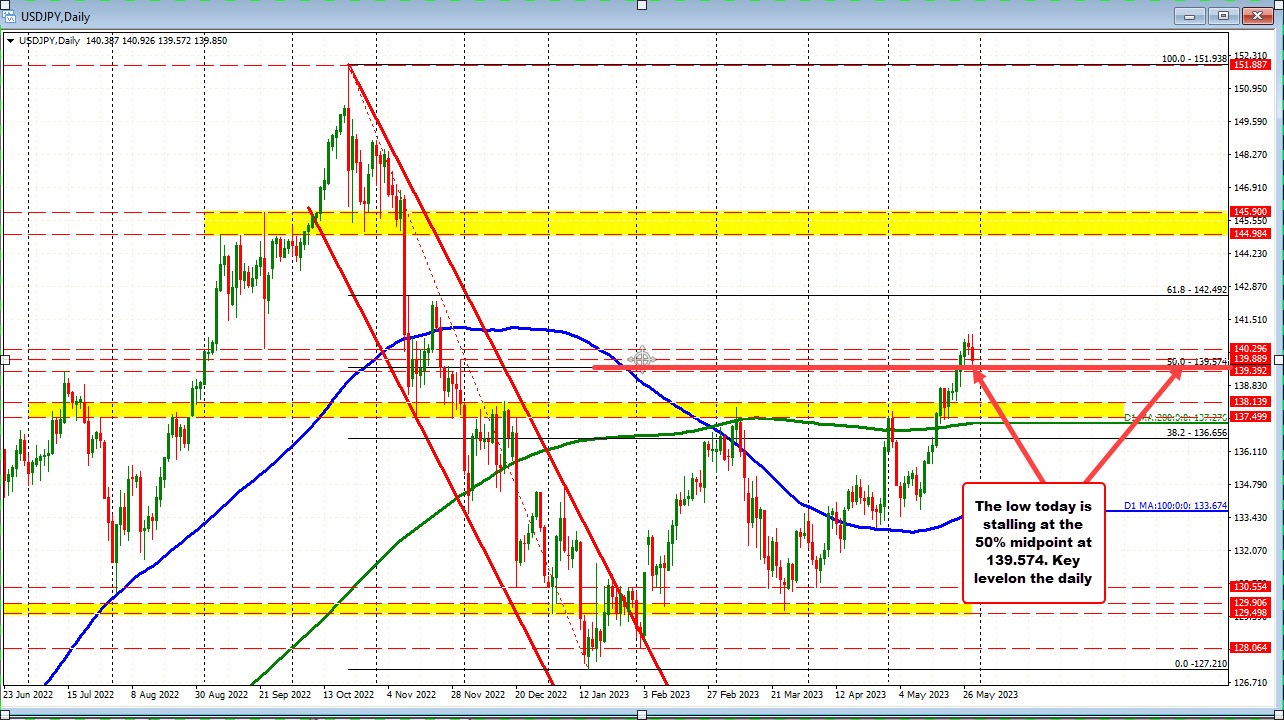
Task: Select OHLC values 140.387 140.926 139.572 139.850
Action: pyautogui.click(x=156, y=41)
